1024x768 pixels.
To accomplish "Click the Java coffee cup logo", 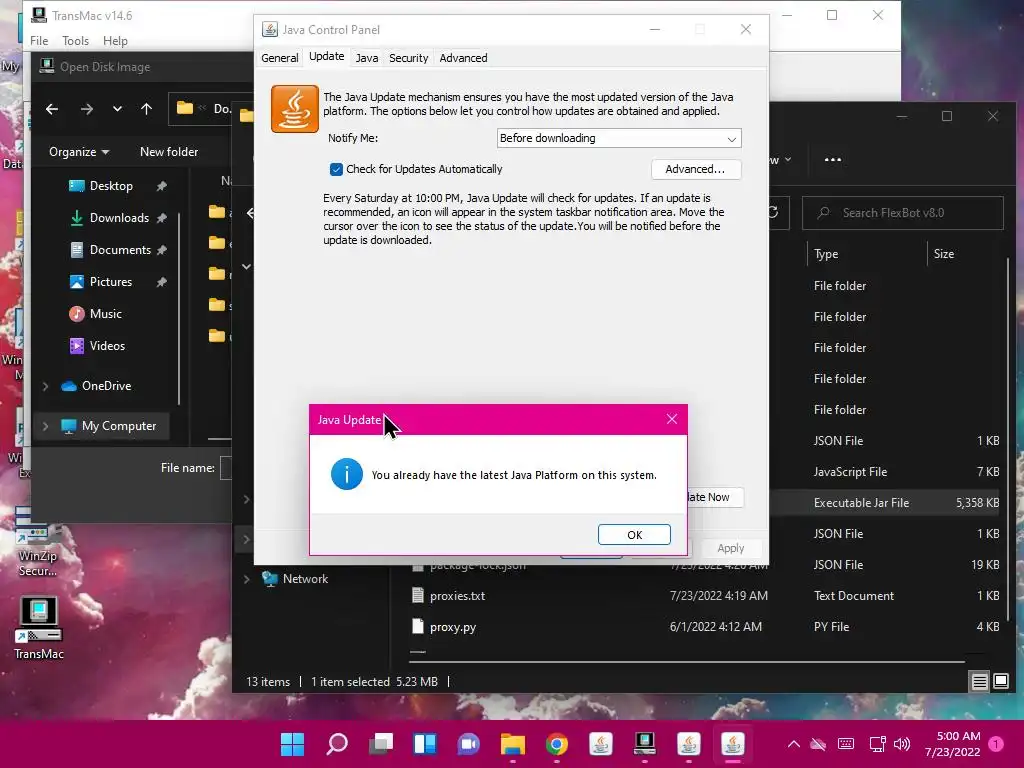I will 295,109.
